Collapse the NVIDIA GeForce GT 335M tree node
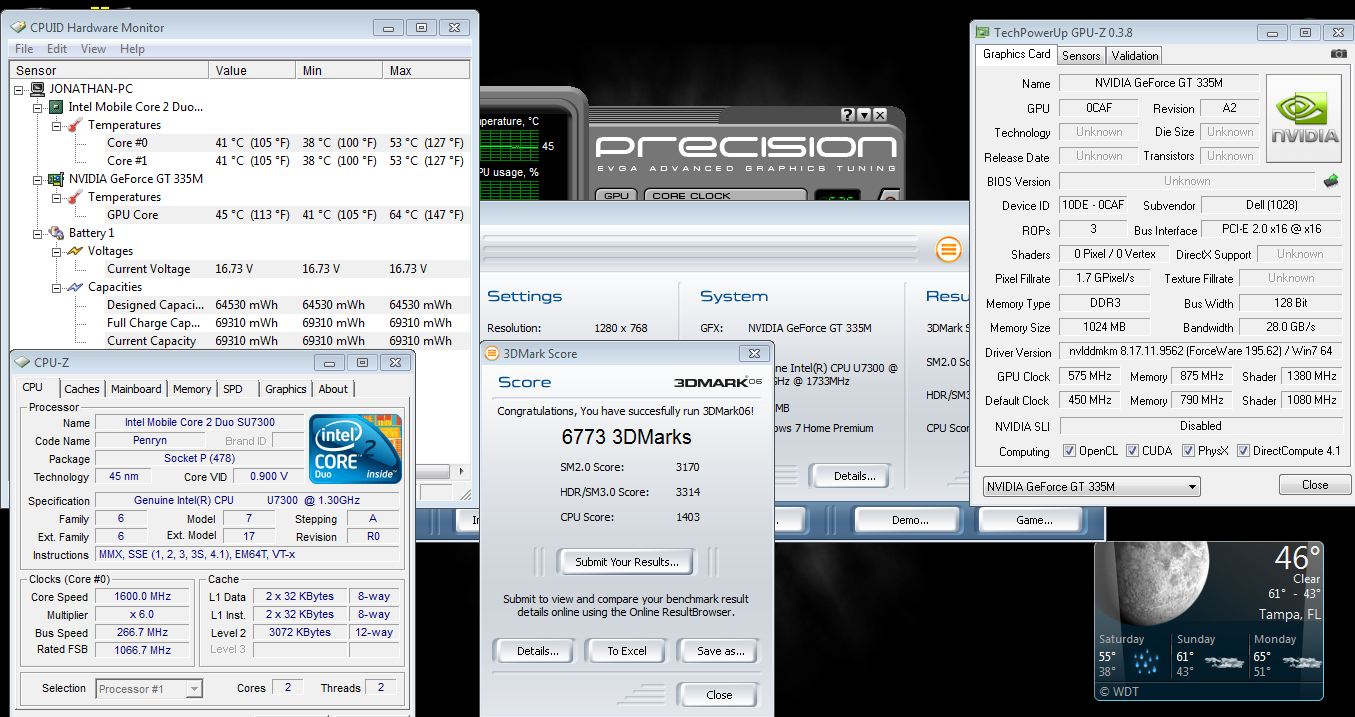 pos(38,179)
